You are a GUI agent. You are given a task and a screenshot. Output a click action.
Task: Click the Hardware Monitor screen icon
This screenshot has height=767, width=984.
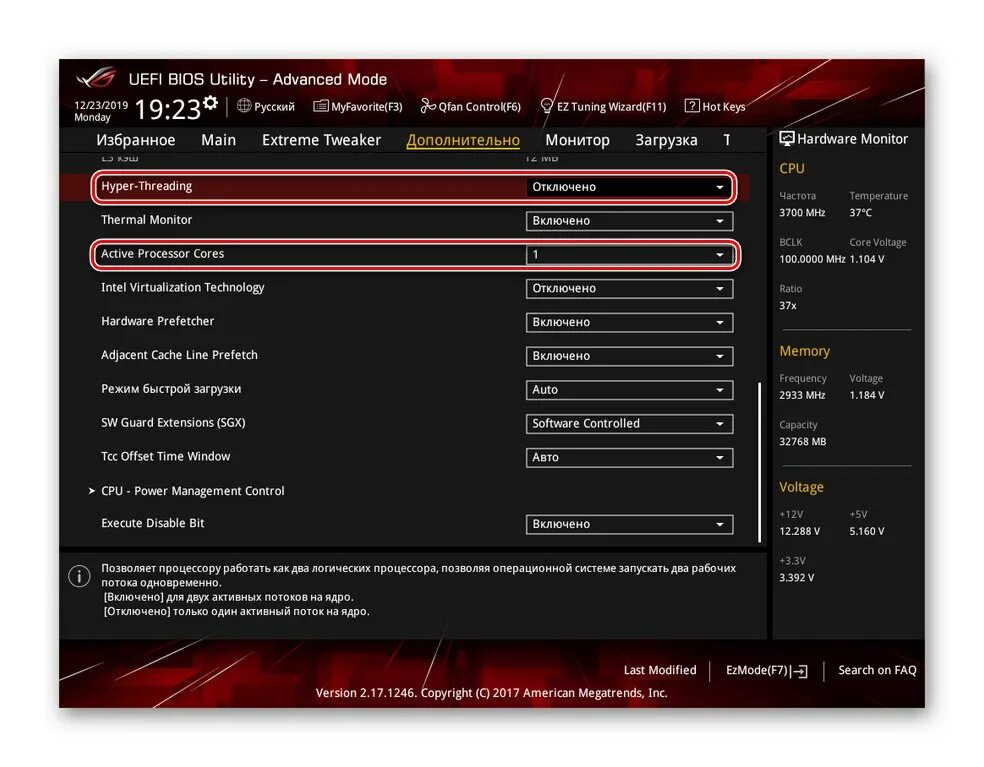(786, 139)
